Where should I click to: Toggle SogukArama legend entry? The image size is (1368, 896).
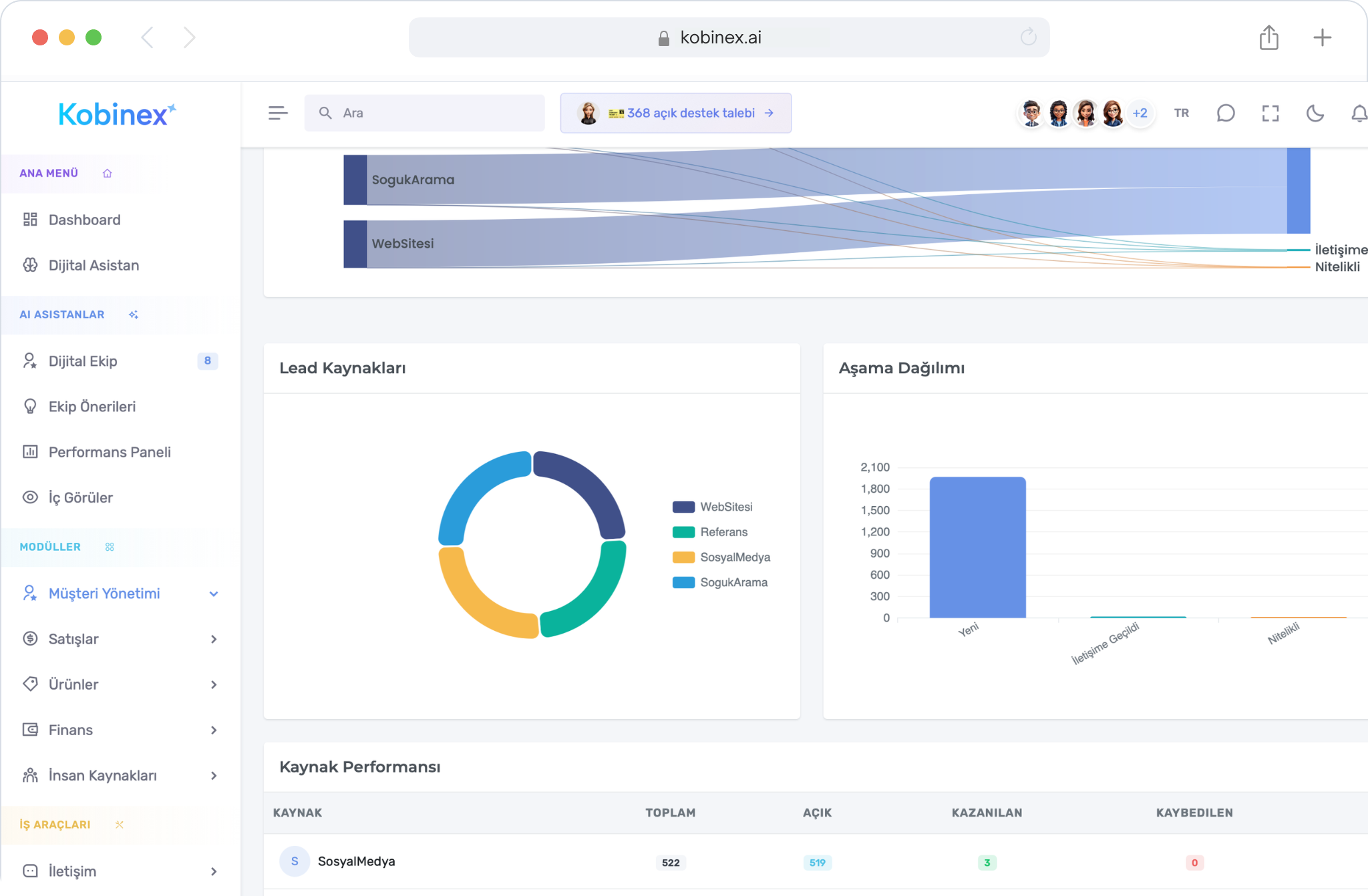point(721,583)
